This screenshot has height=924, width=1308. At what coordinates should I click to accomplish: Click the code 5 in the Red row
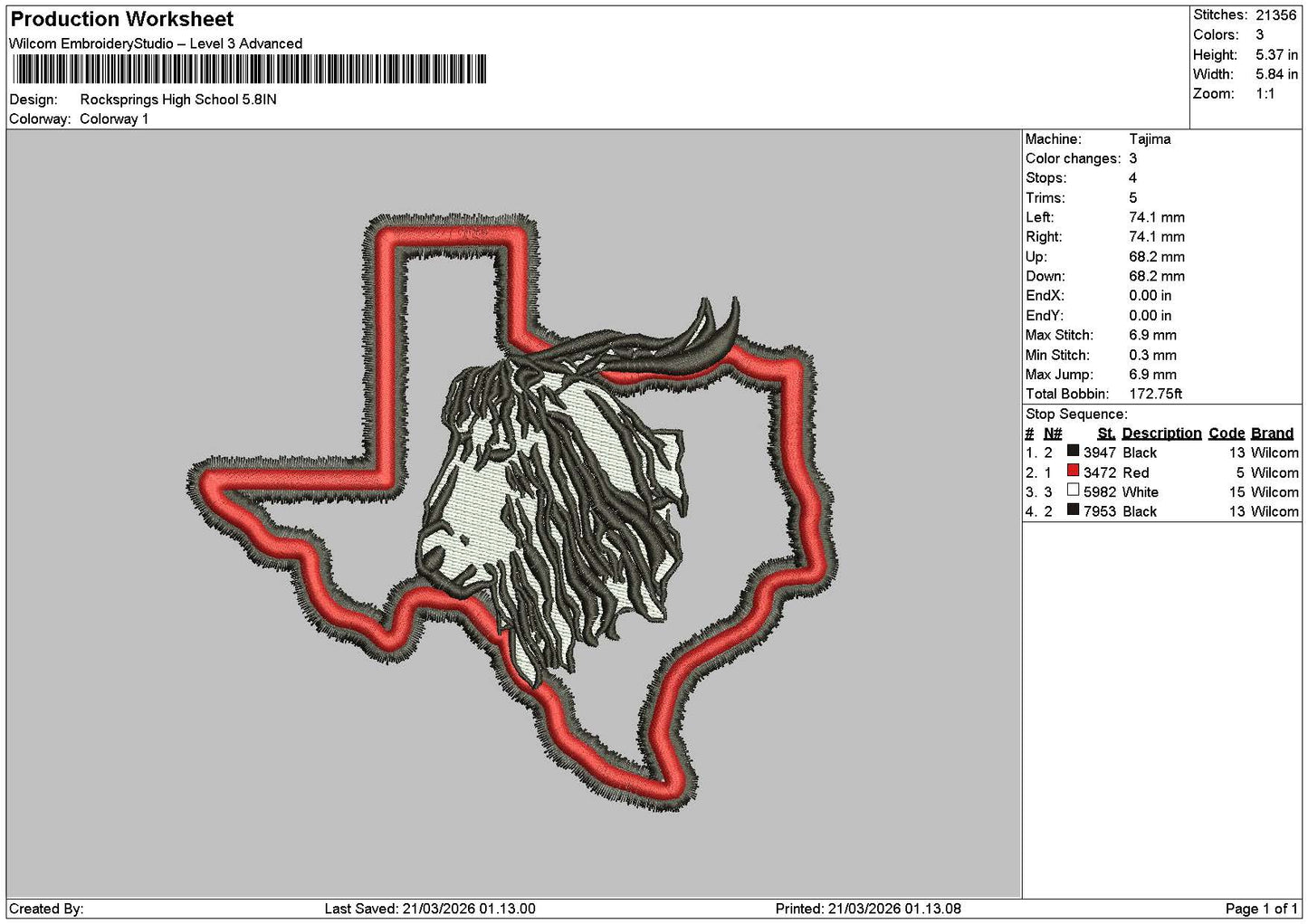tap(1241, 472)
